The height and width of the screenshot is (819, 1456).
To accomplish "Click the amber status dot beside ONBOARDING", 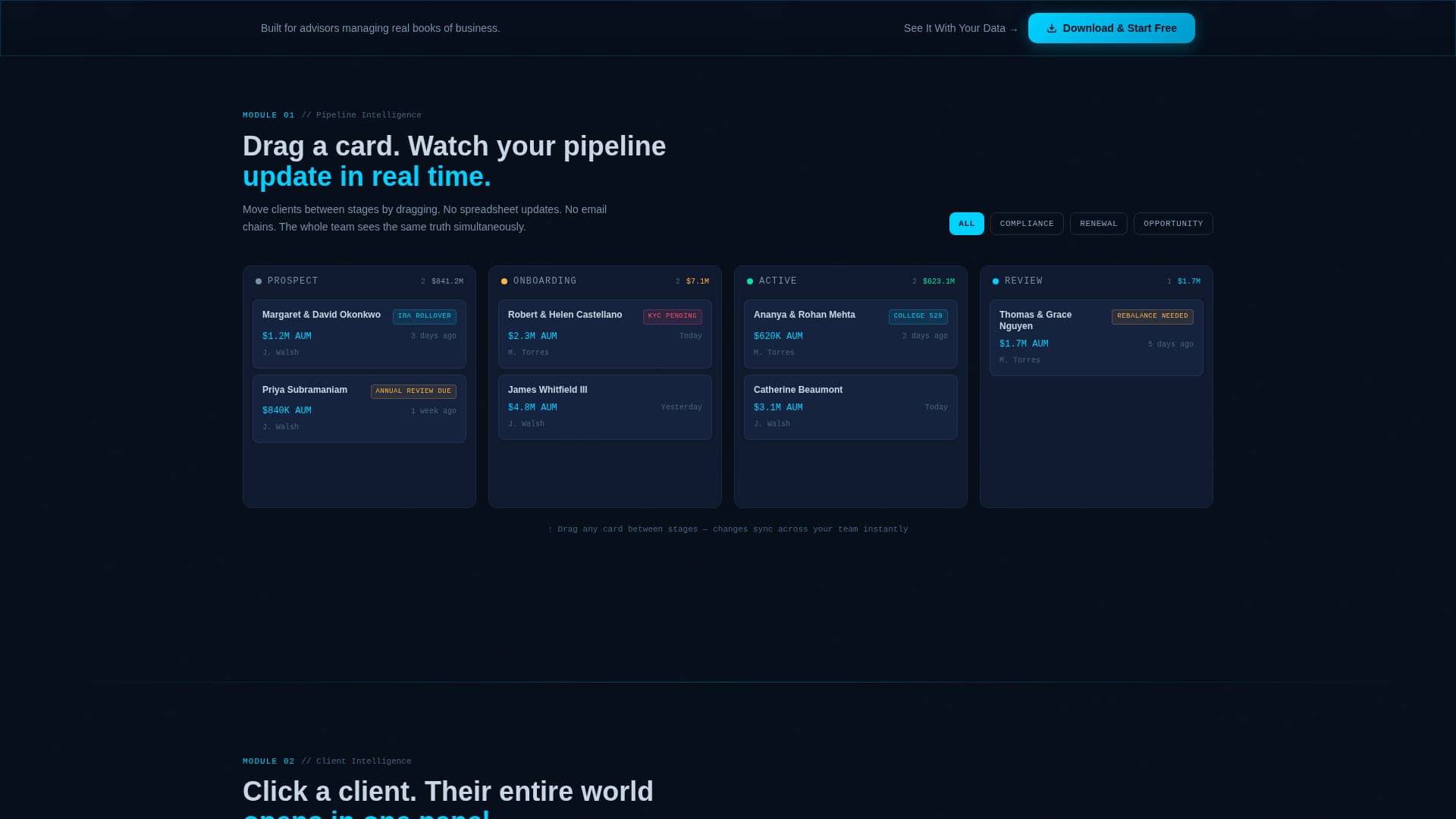I will [505, 281].
